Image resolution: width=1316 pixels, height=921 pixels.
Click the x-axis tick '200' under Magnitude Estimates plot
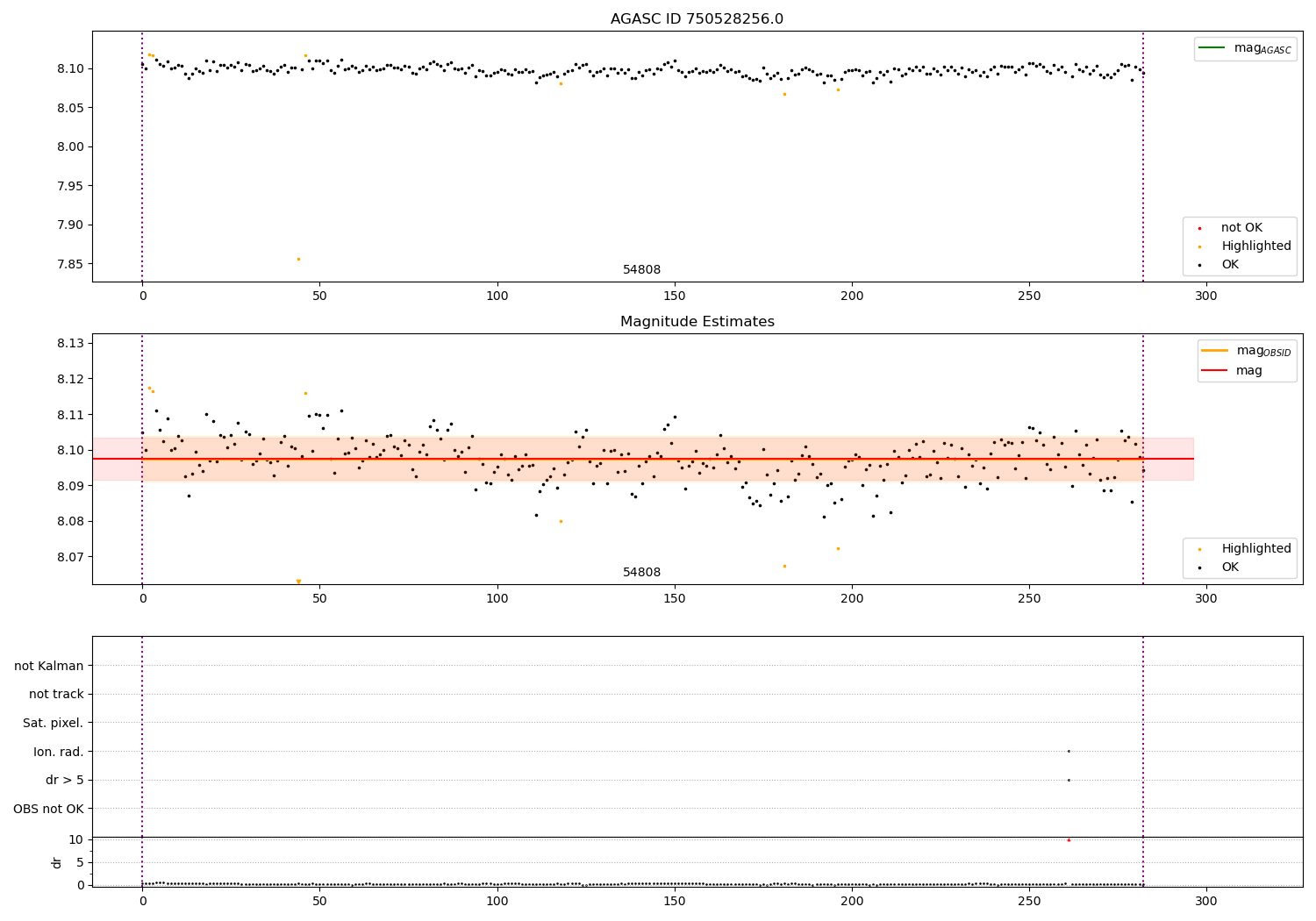(852, 599)
